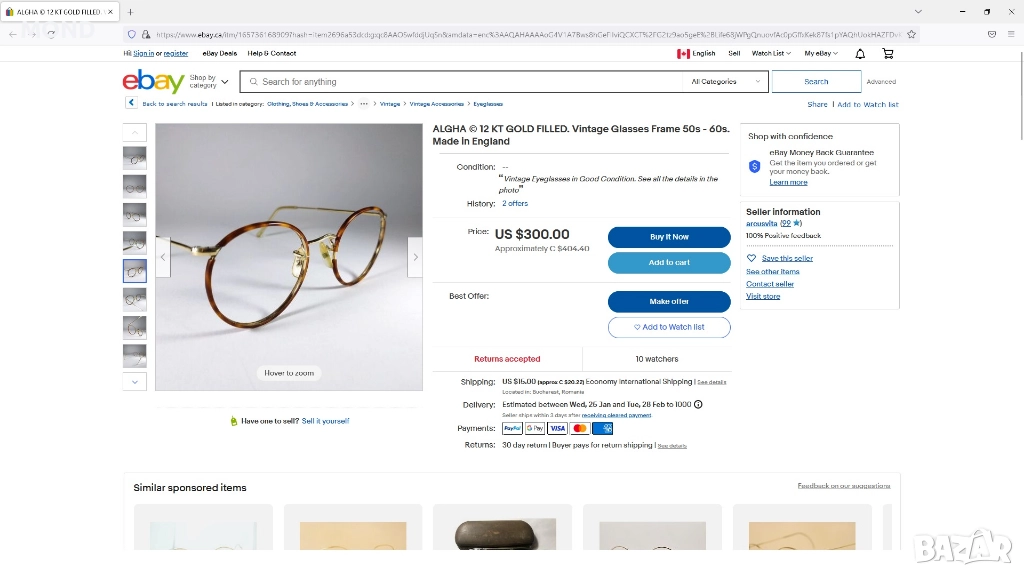The height and width of the screenshot is (576, 1024).
Task: Open the shopping cart icon
Action: coord(888,53)
